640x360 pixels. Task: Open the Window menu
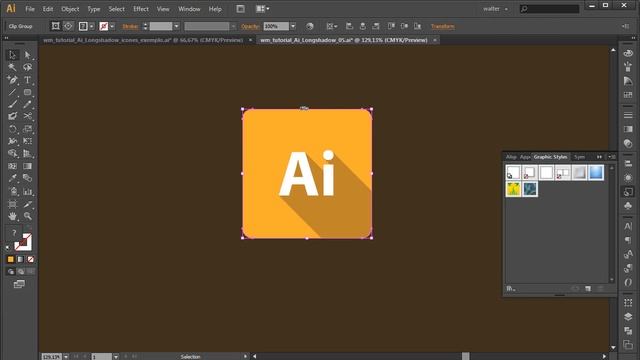[x=189, y=9]
